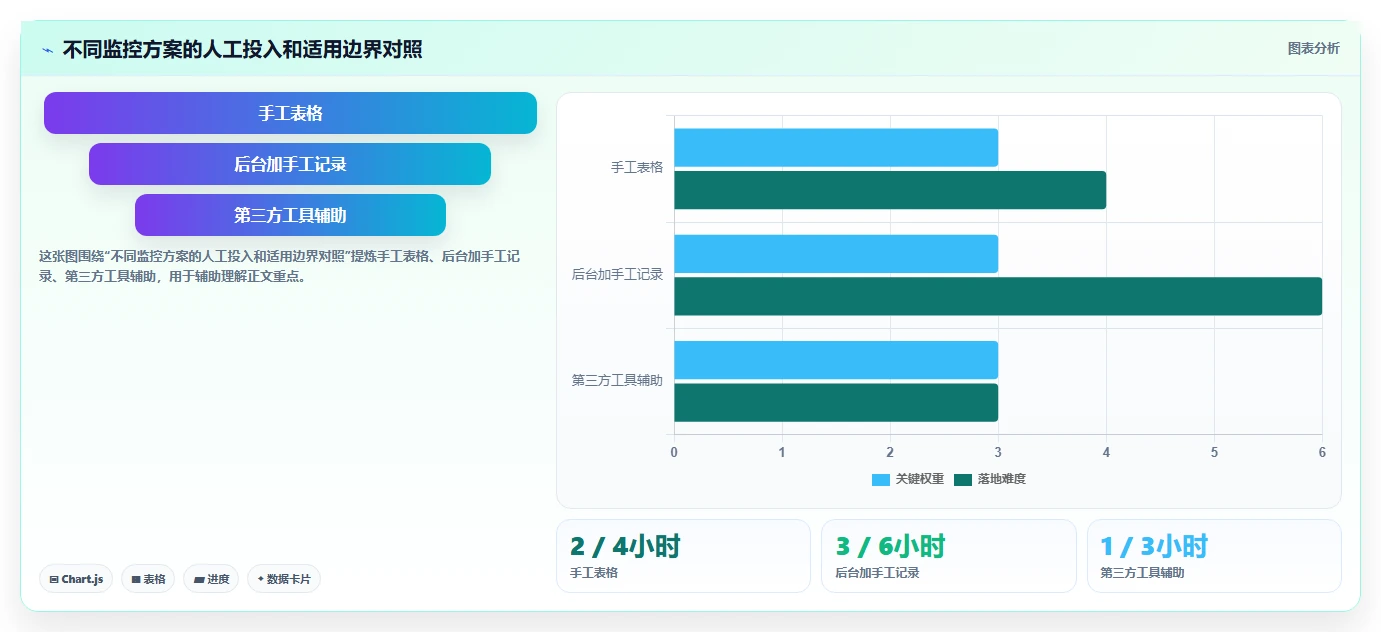This screenshot has width=1381, height=632.
Task: Click the description paragraph starting 这张图围绕
Action: click(279, 266)
